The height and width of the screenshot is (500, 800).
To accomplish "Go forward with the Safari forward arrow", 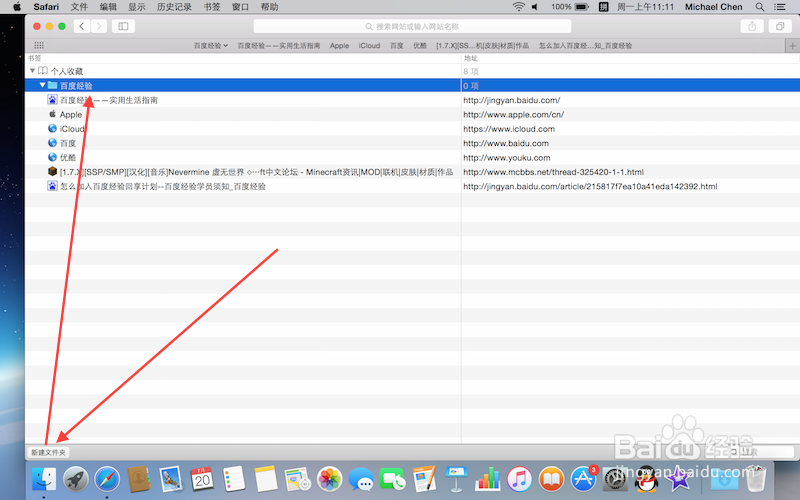I will click(99, 26).
